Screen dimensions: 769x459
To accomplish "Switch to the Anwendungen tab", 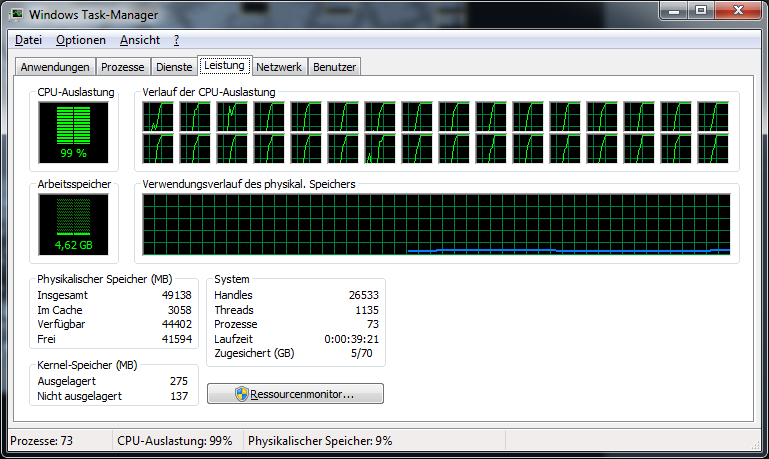I will [55, 67].
